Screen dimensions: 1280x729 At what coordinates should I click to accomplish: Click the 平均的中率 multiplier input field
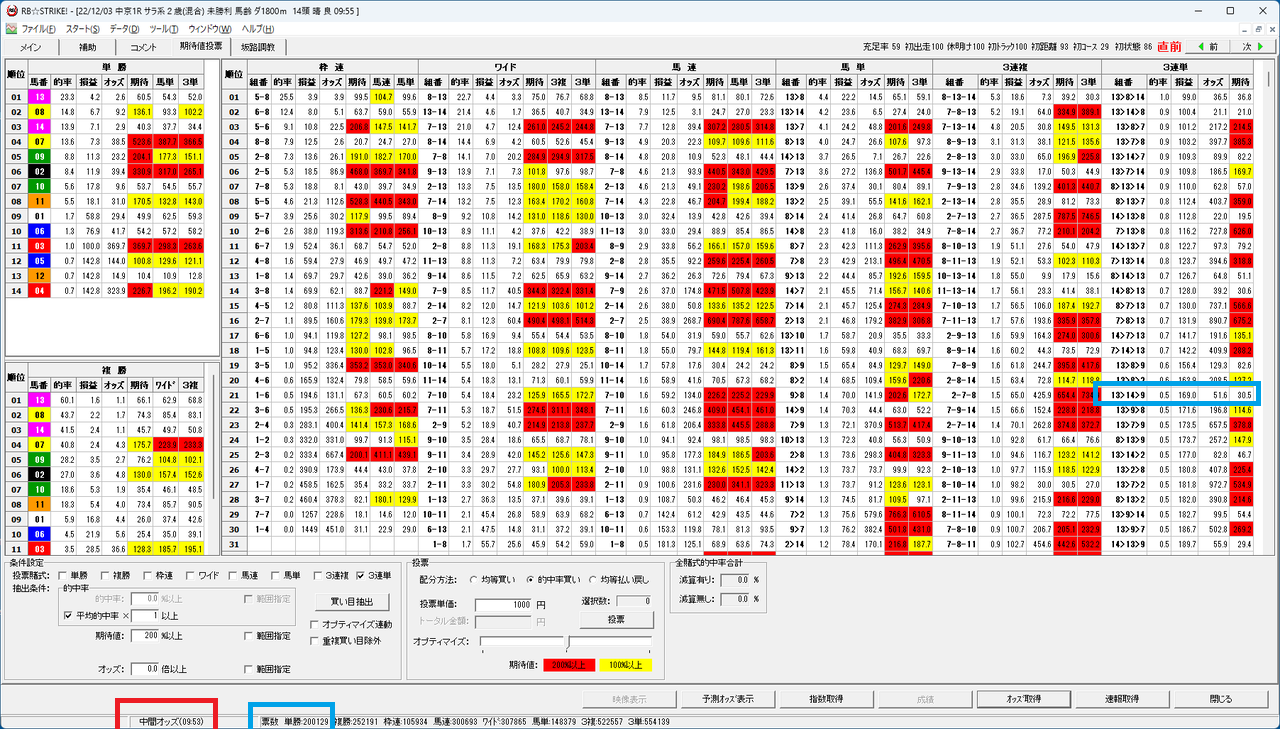144,615
